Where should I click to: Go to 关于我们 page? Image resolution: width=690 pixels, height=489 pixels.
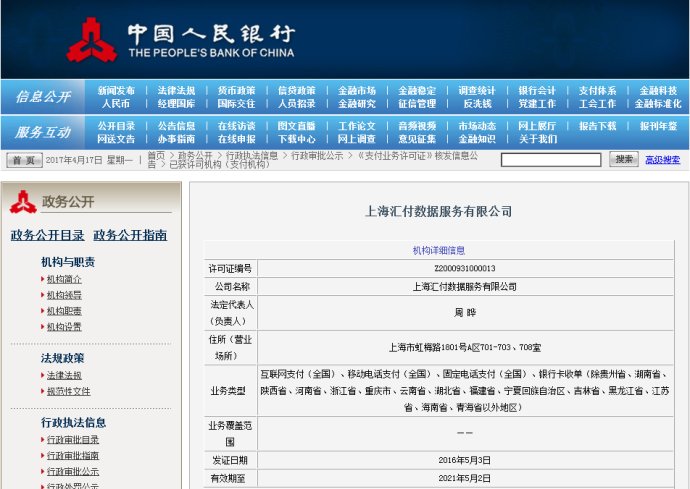click(537, 139)
